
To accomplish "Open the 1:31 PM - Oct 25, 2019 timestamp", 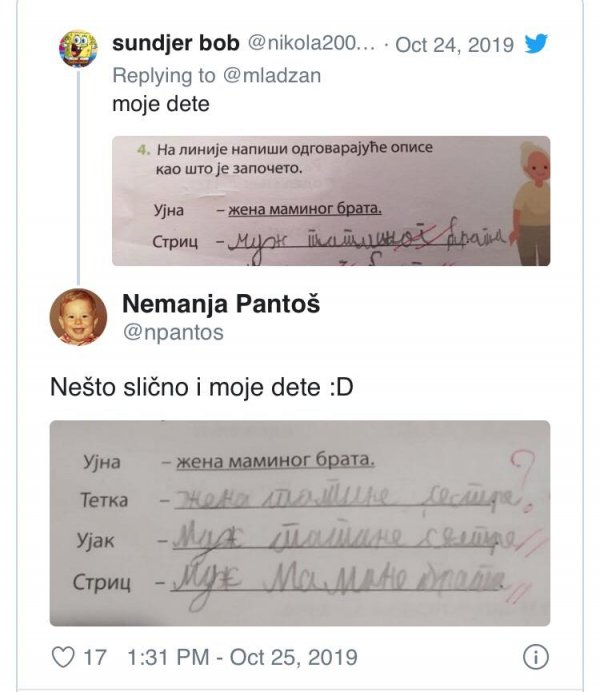I will tap(242, 657).
